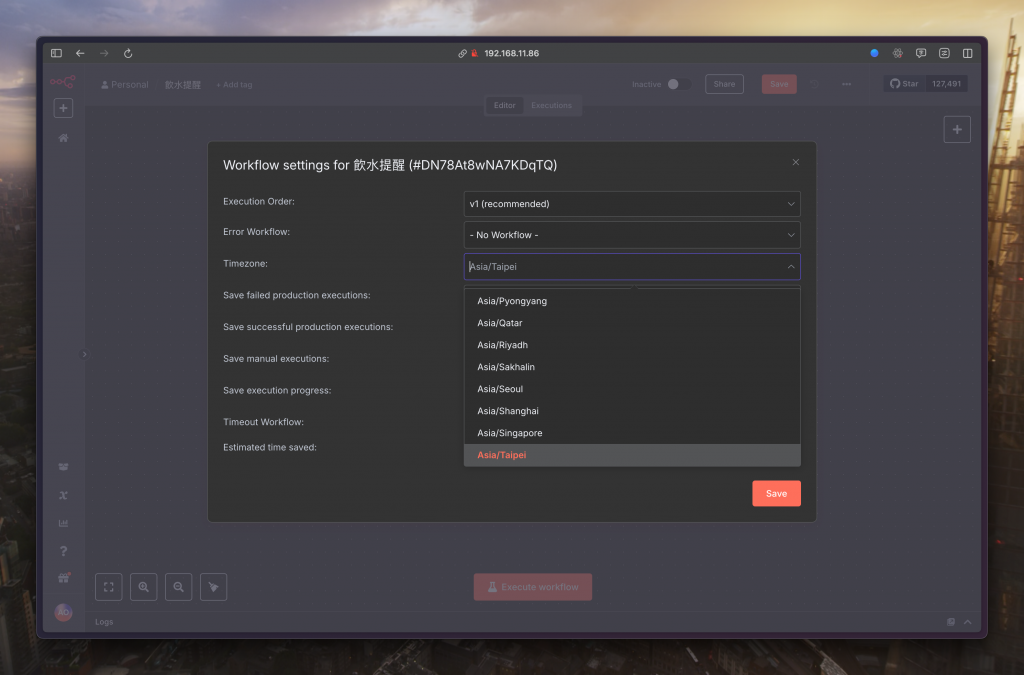Select Asia/Singapore timezone
The height and width of the screenshot is (675, 1024).
coord(632,433)
